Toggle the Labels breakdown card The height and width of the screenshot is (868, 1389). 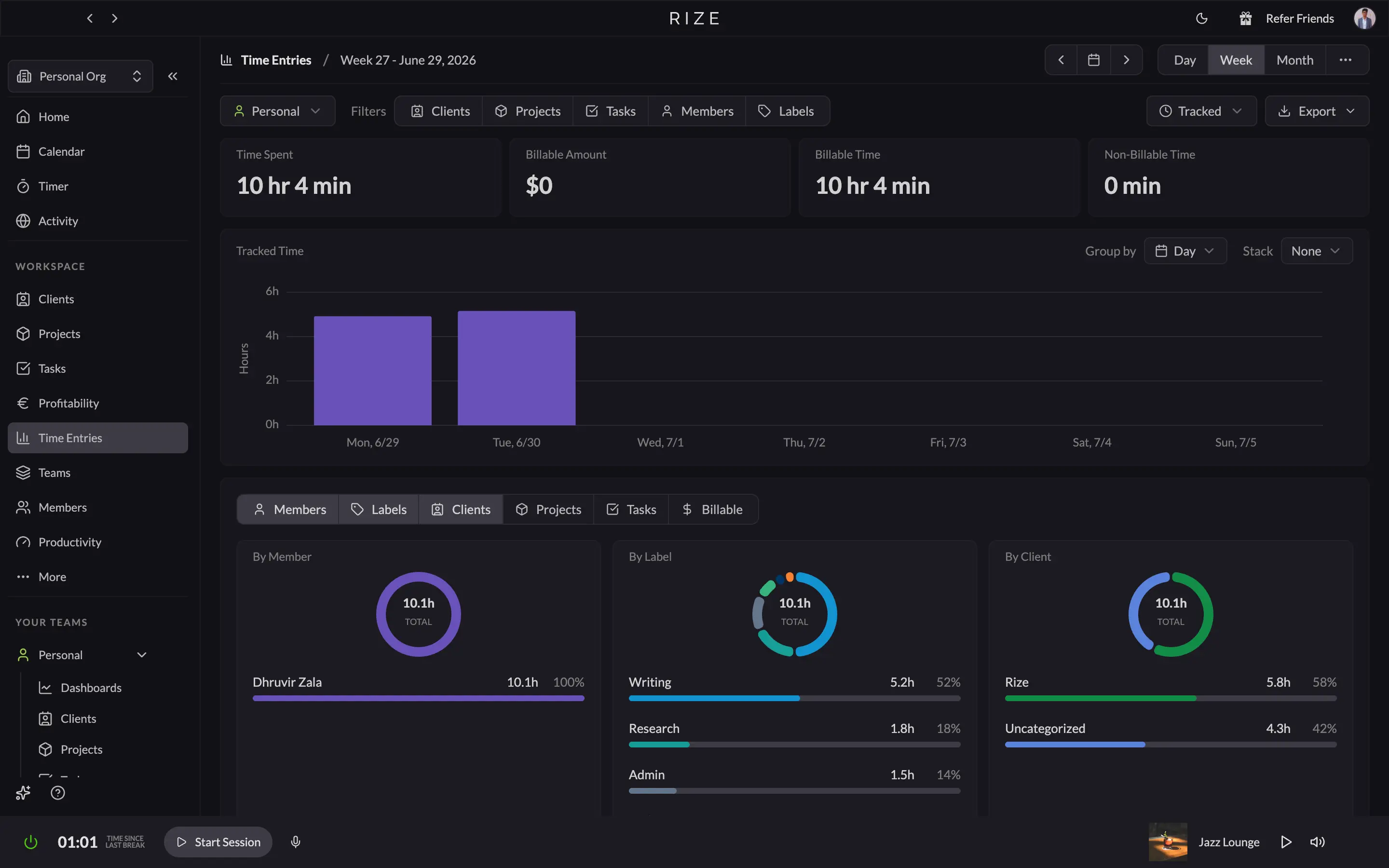point(379,509)
